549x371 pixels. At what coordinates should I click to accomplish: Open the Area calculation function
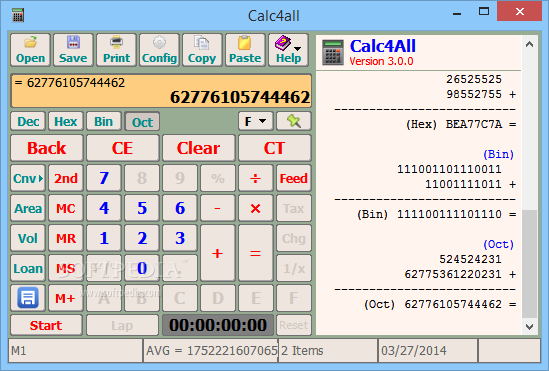click(x=28, y=208)
